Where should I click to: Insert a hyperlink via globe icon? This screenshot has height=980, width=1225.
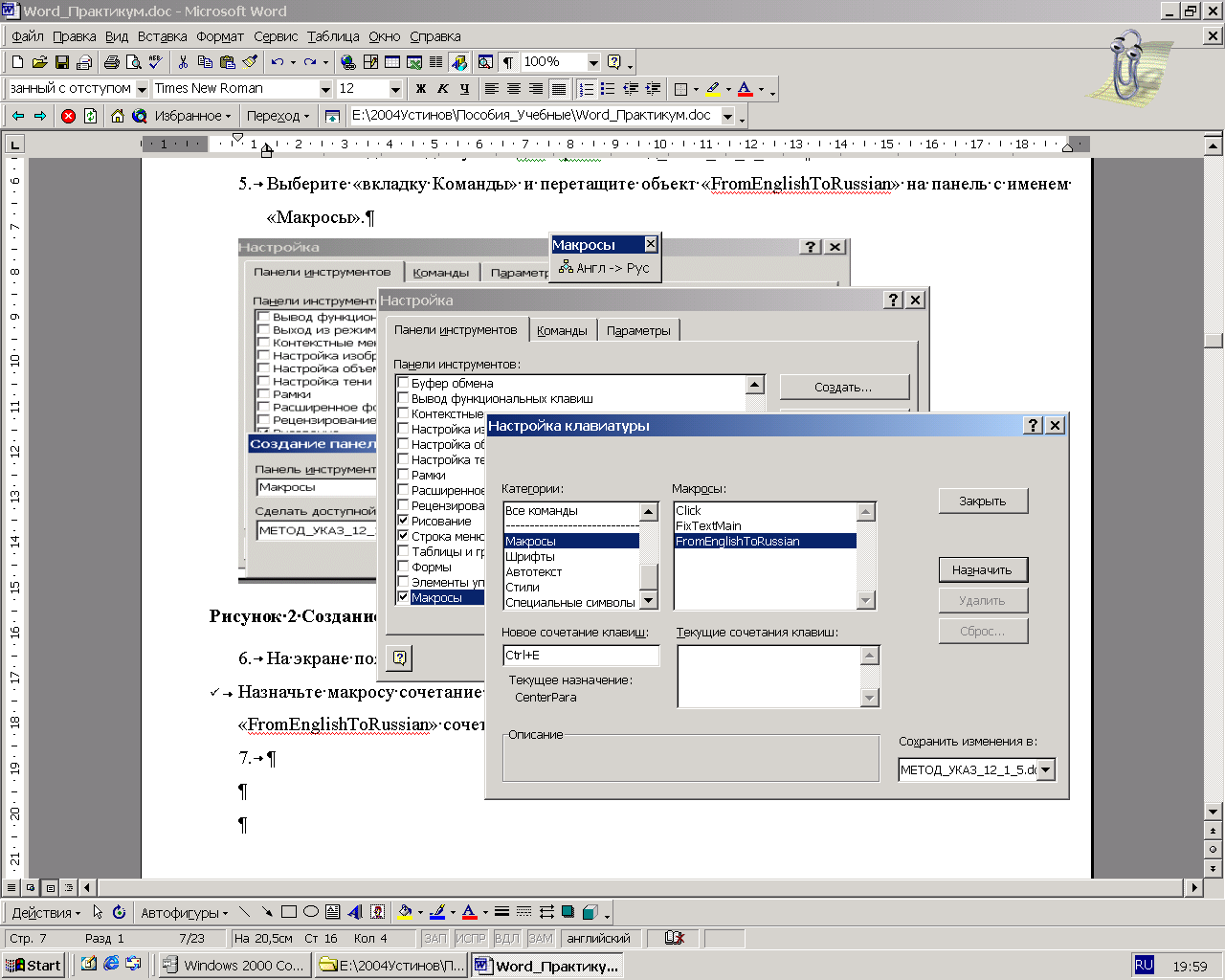tap(348, 62)
